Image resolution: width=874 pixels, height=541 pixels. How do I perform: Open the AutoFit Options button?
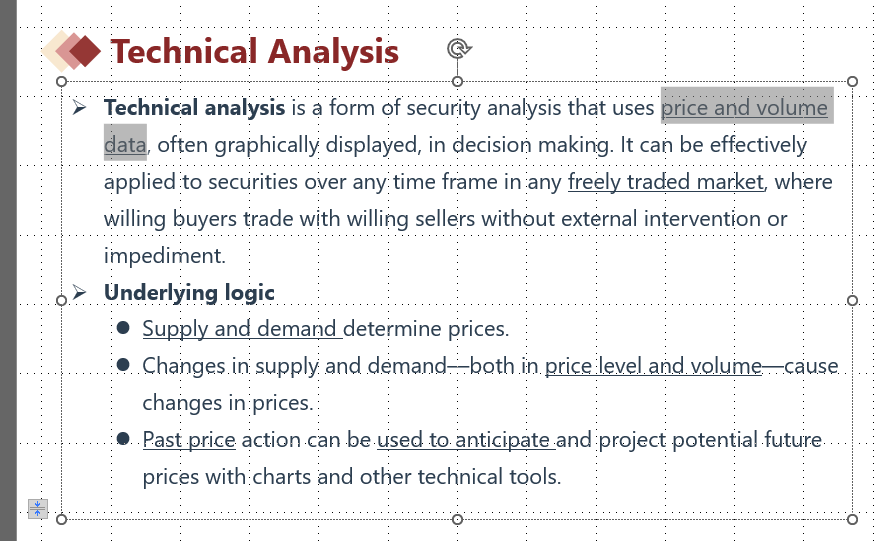(37, 508)
